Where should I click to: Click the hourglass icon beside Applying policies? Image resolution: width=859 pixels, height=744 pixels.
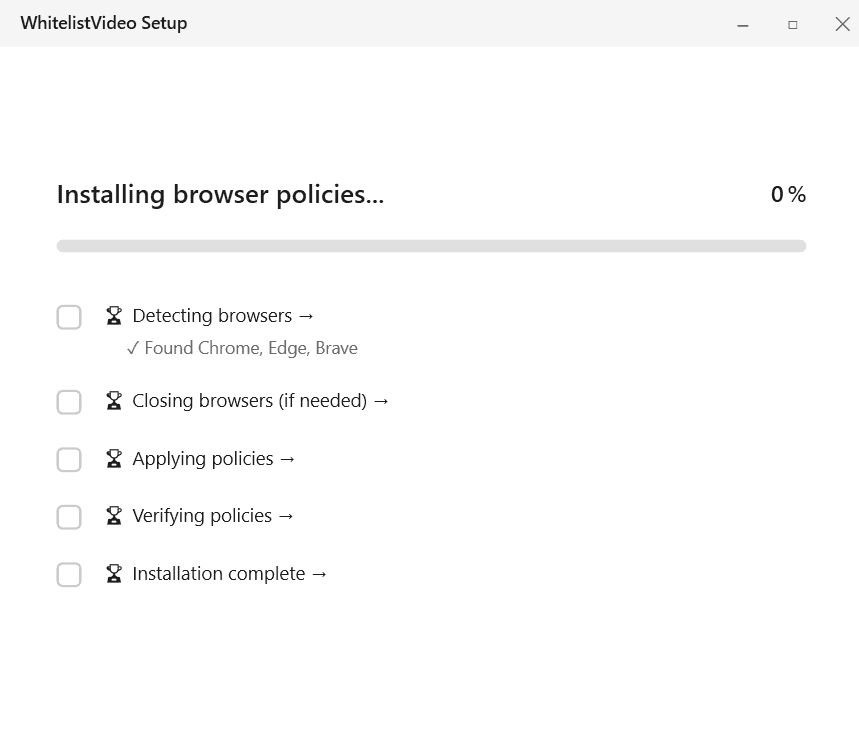pyautogui.click(x=113, y=458)
